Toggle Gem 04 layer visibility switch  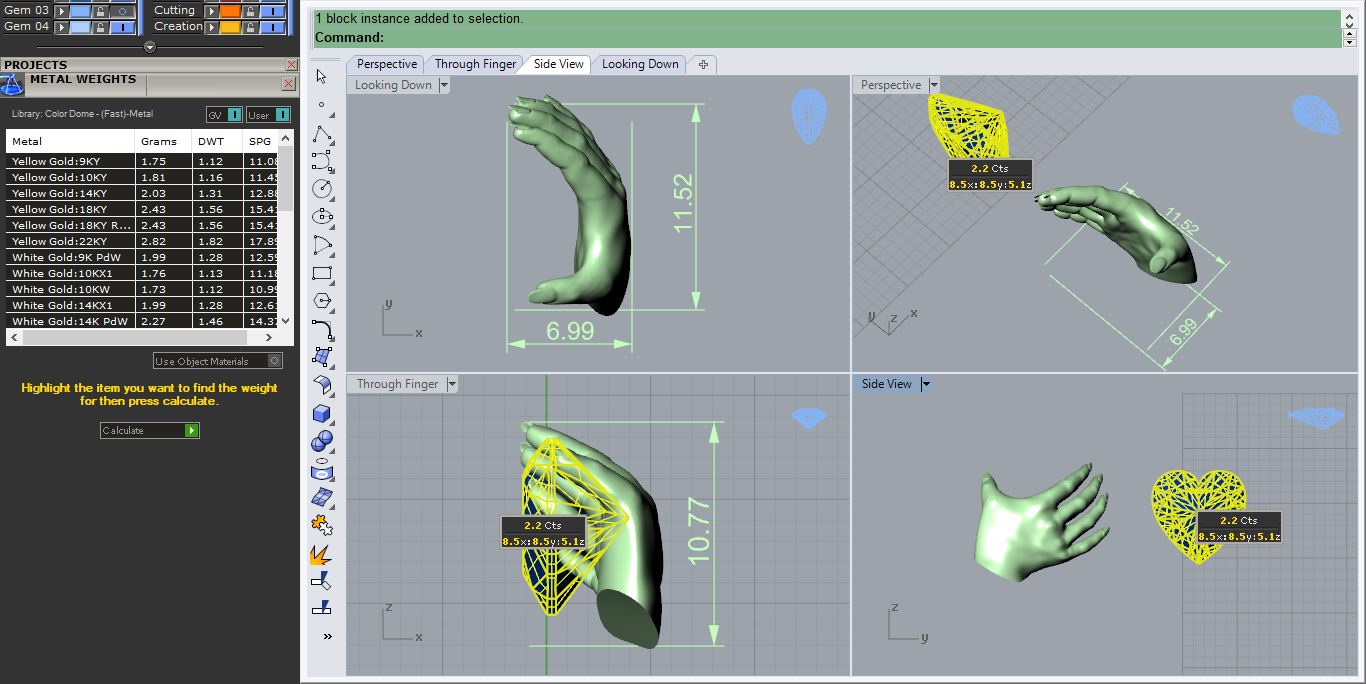122,27
